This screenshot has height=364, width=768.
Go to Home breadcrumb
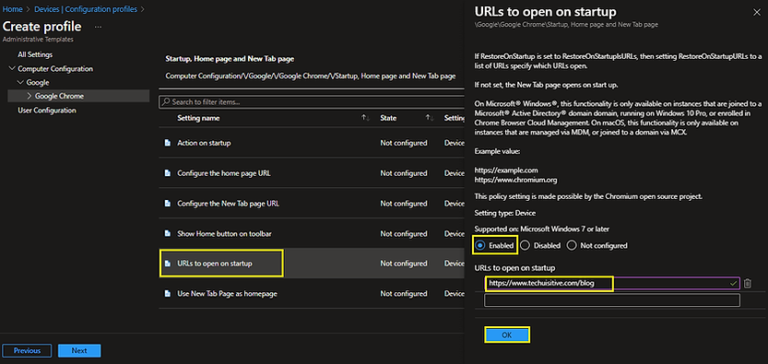click(x=12, y=9)
